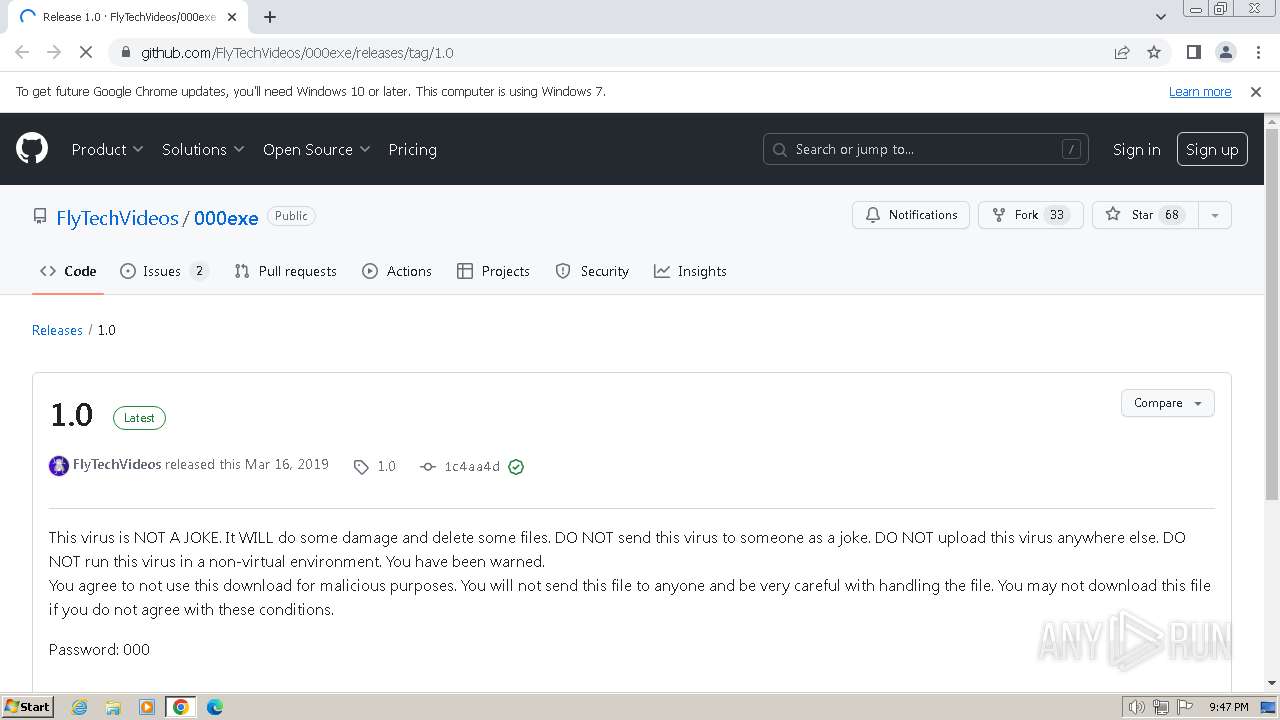Open the Notifications button
The height and width of the screenshot is (720, 1280).
911,215
